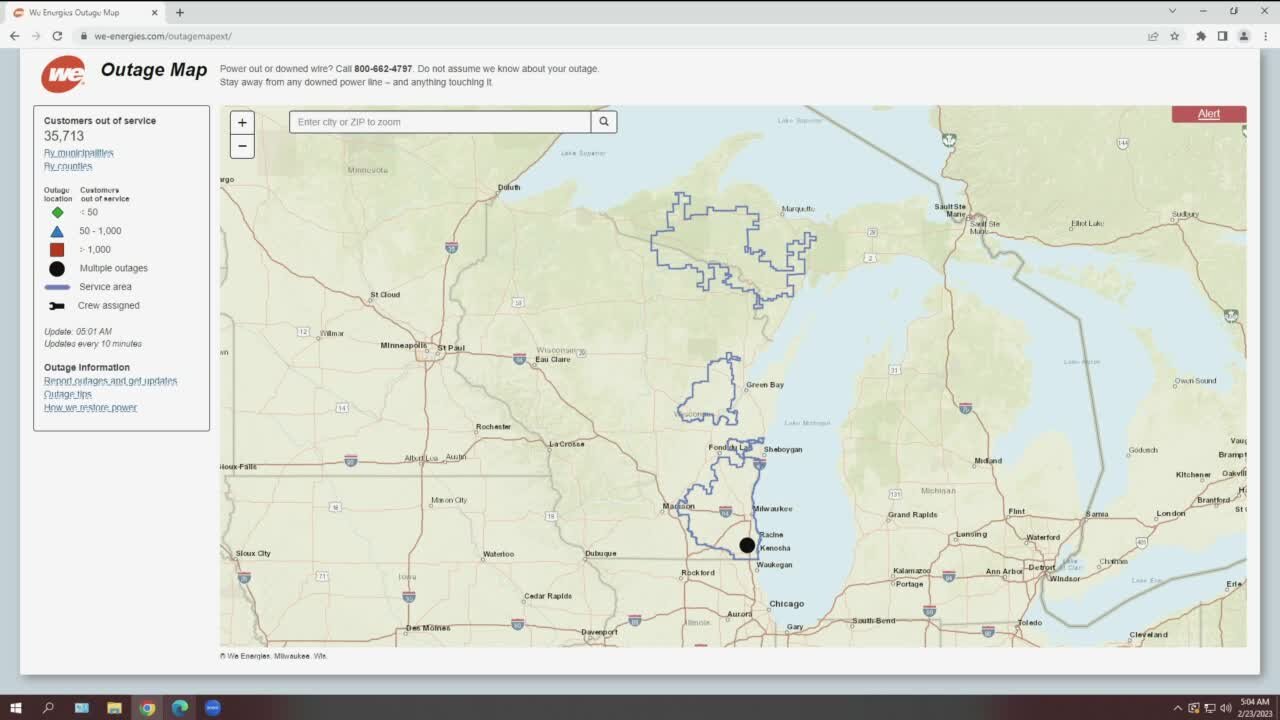Click the black circle Multiple outages legend
The image size is (1280, 720).
pyautogui.click(x=57, y=268)
